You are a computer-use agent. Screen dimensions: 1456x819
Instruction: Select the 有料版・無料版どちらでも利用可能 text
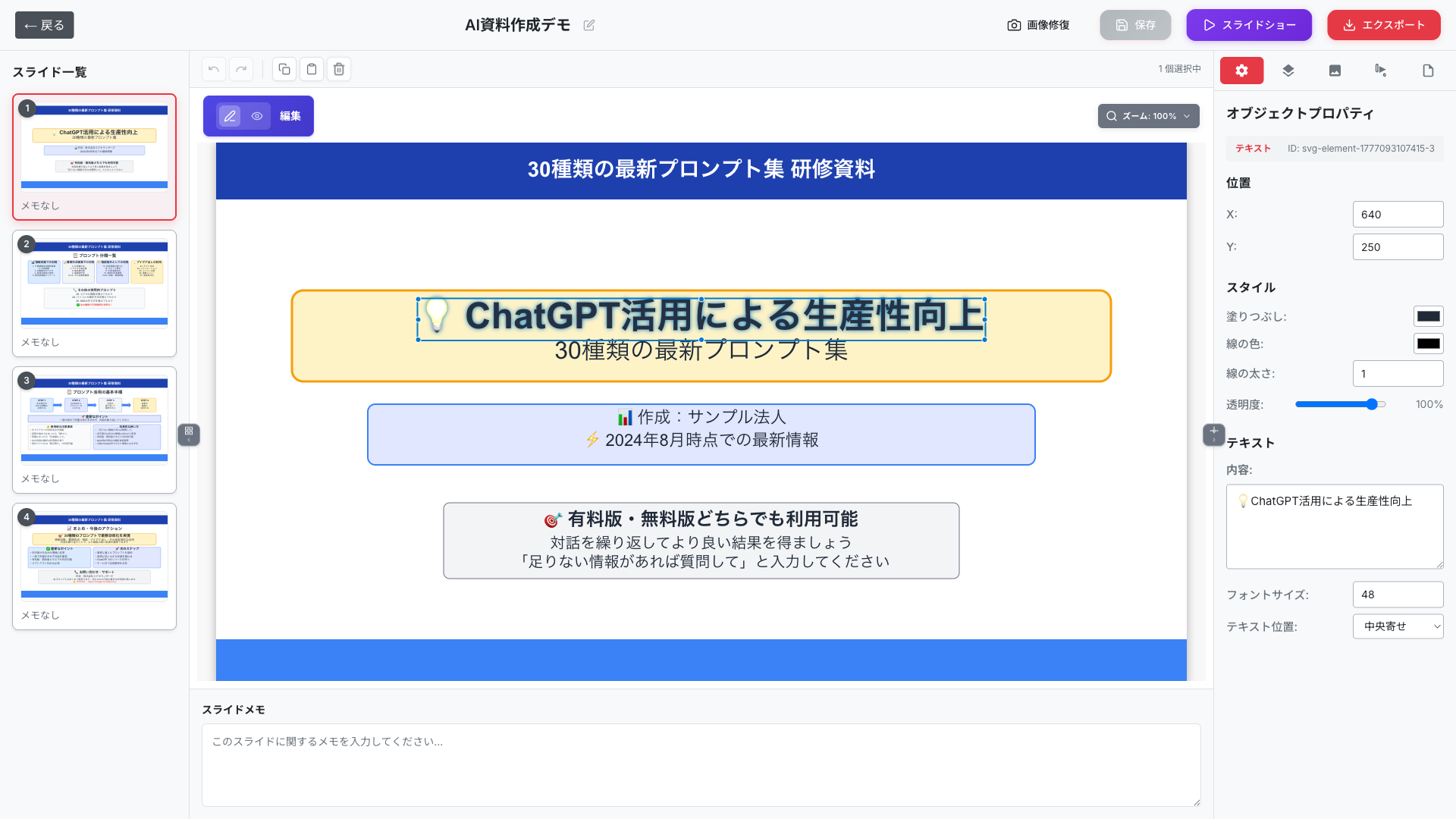[x=701, y=519]
